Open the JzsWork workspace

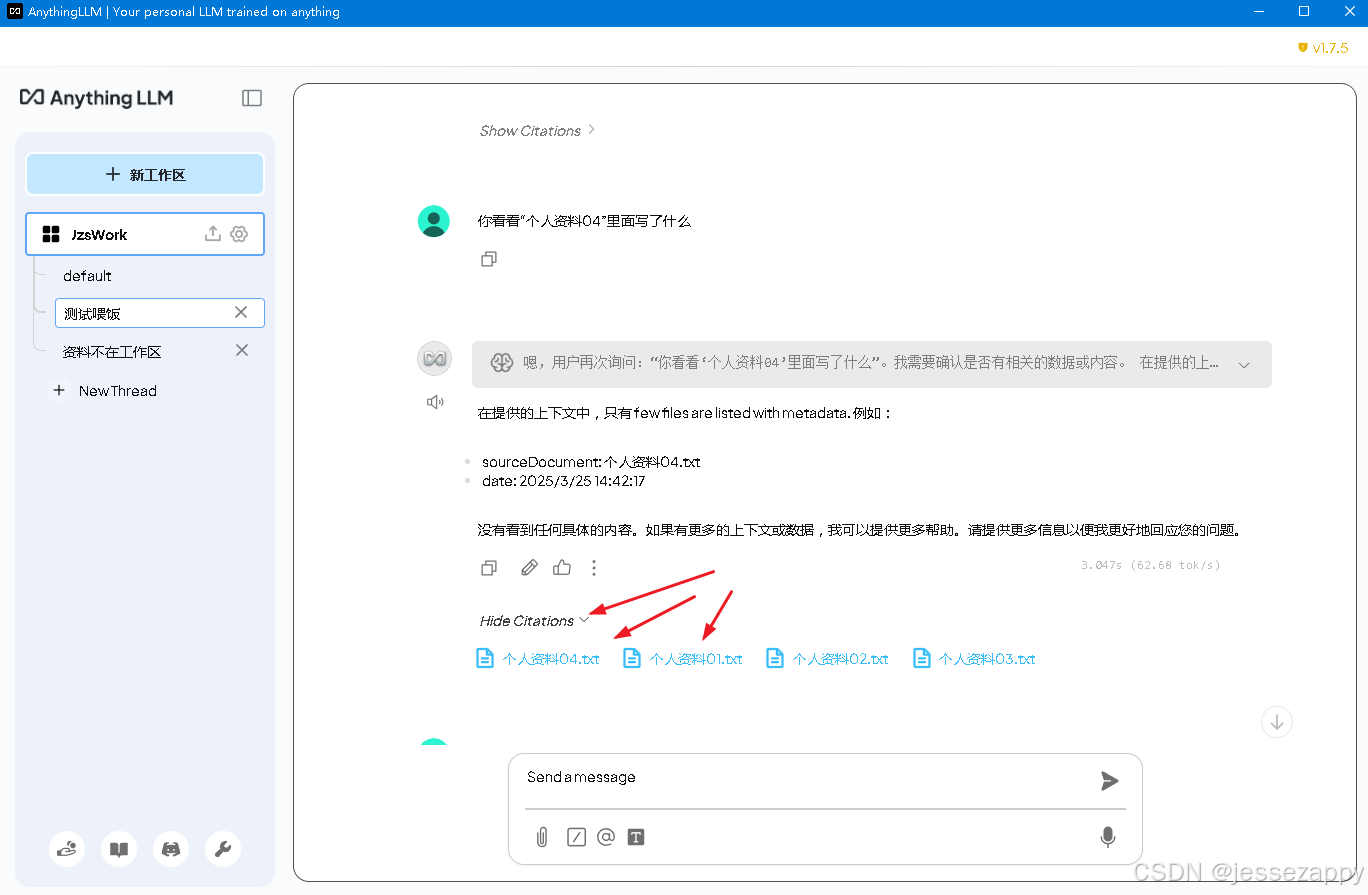click(145, 234)
